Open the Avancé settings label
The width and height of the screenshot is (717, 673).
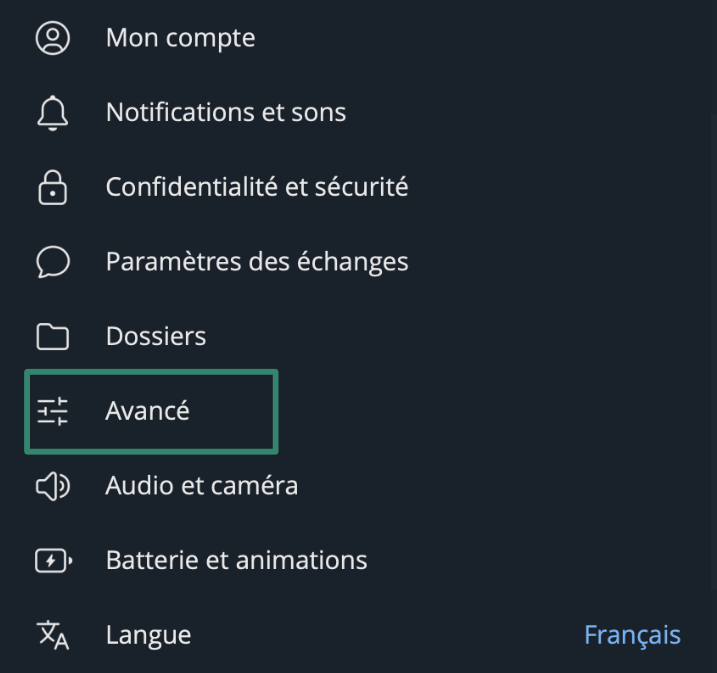click(x=147, y=411)
